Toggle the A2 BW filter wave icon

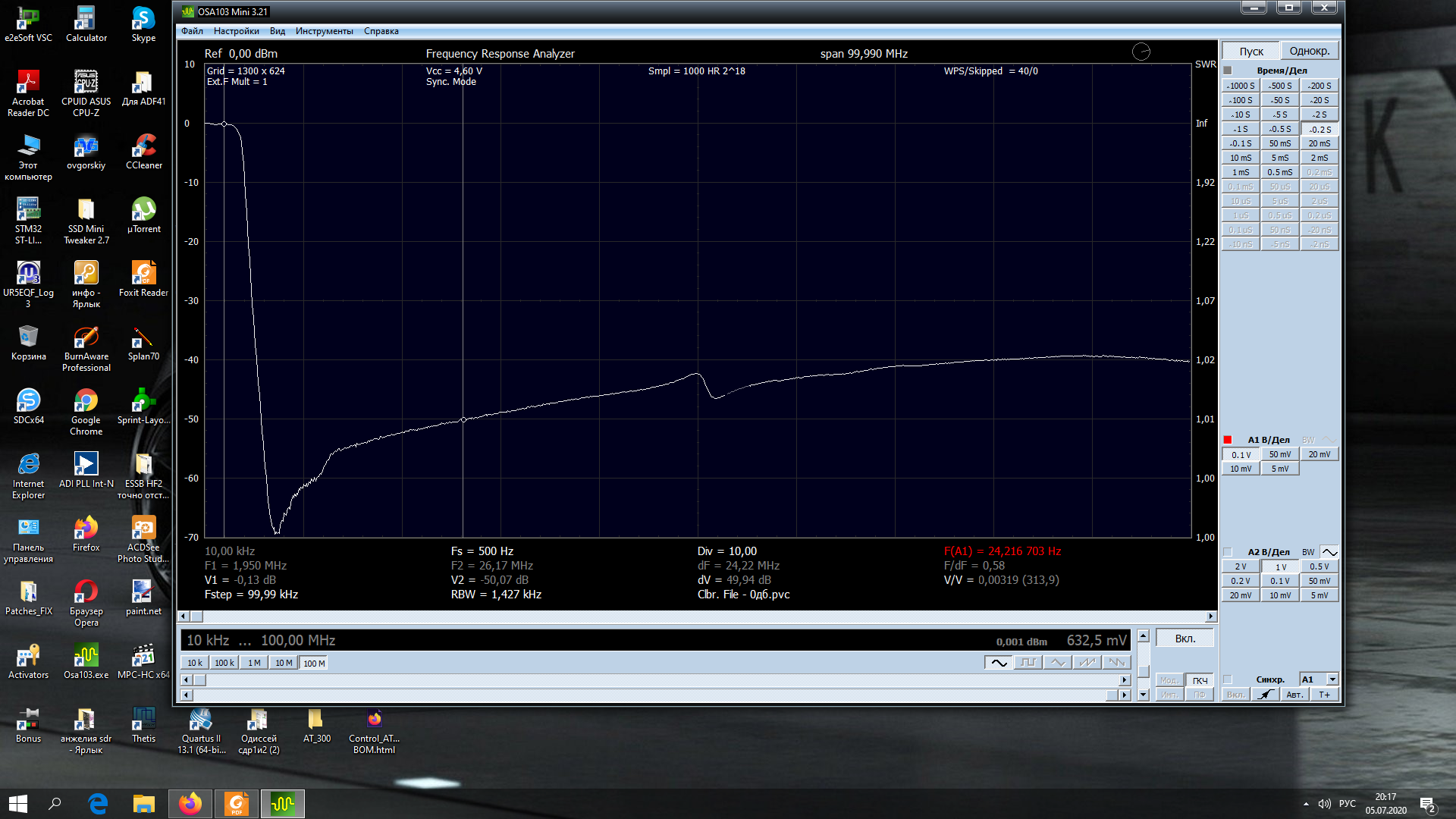1329,552
